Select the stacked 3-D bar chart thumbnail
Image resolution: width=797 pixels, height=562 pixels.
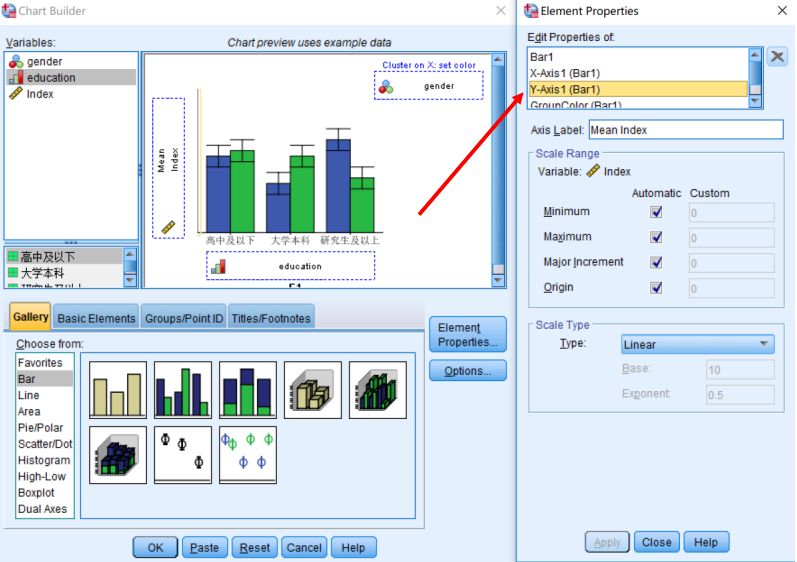(x=118, y=455)
